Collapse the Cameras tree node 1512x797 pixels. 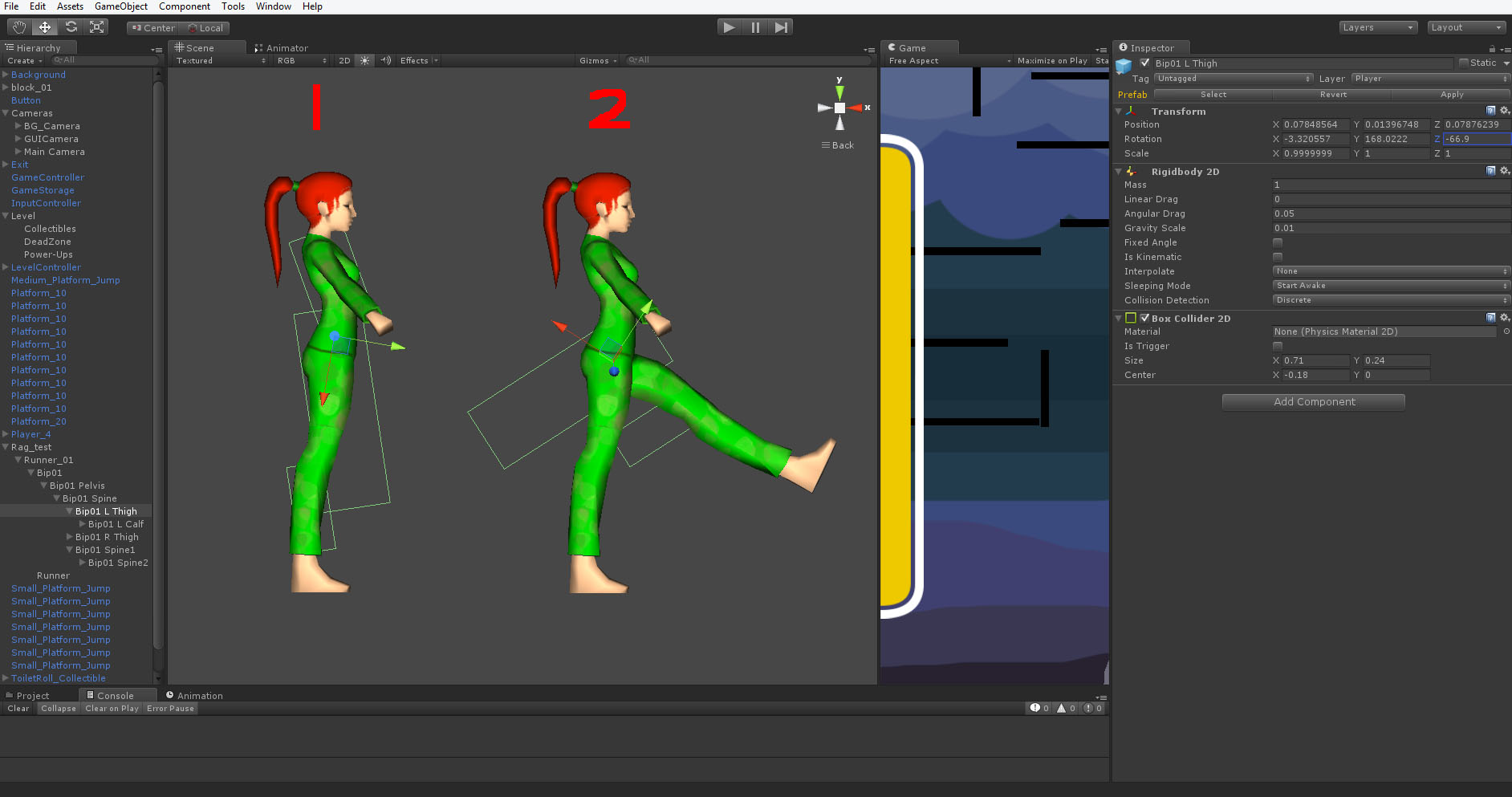[6, 113]
